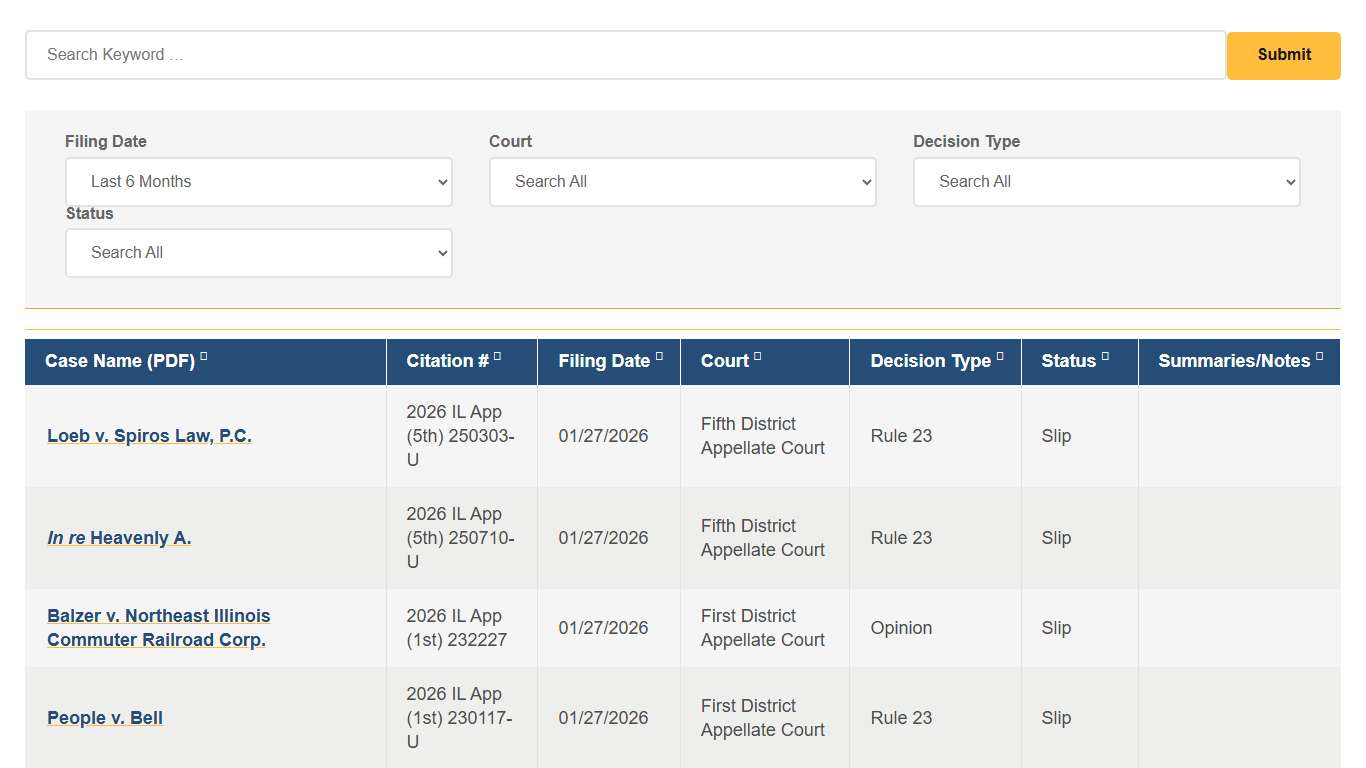Viewport: 1366px width, 768px height.
Task: Click the Court column sort icon
Action: click(757, 356)
